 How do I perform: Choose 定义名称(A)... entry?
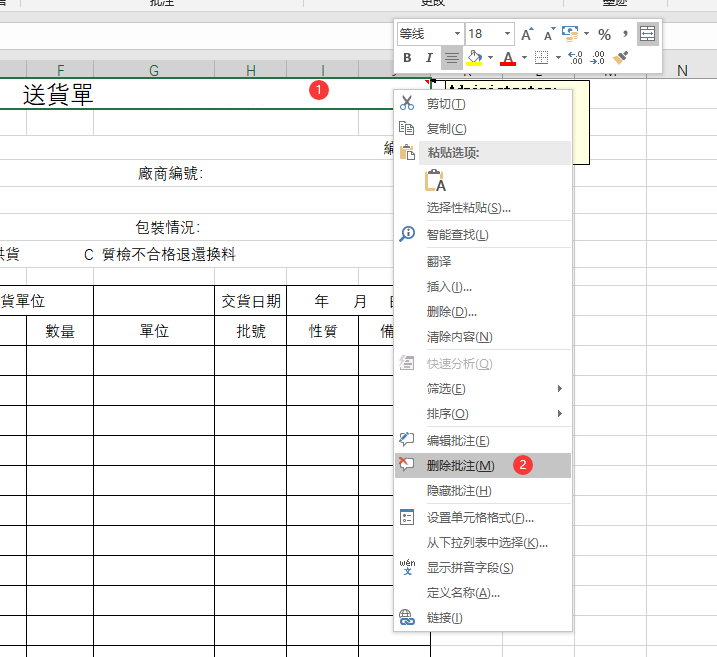tap(483, 593)
